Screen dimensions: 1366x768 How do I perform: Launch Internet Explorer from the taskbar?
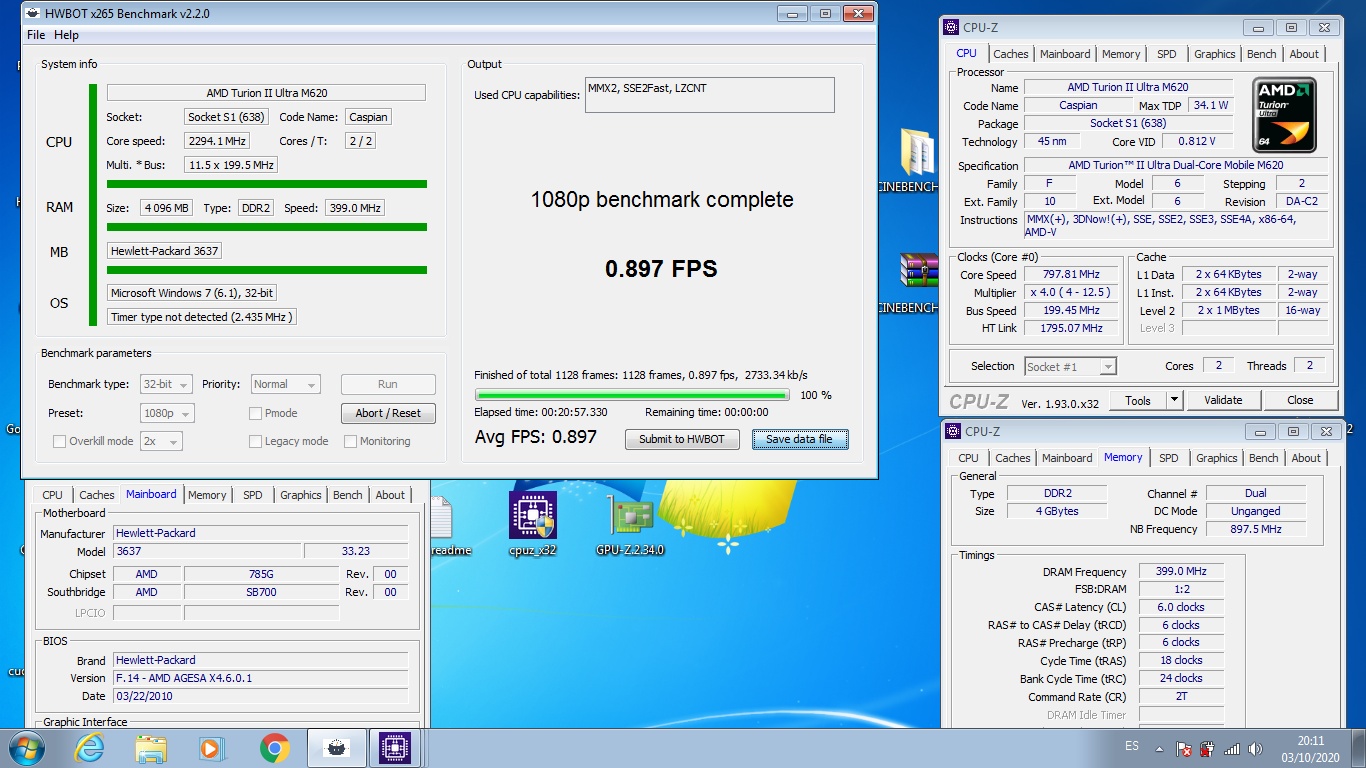click(x=89, y=748)
